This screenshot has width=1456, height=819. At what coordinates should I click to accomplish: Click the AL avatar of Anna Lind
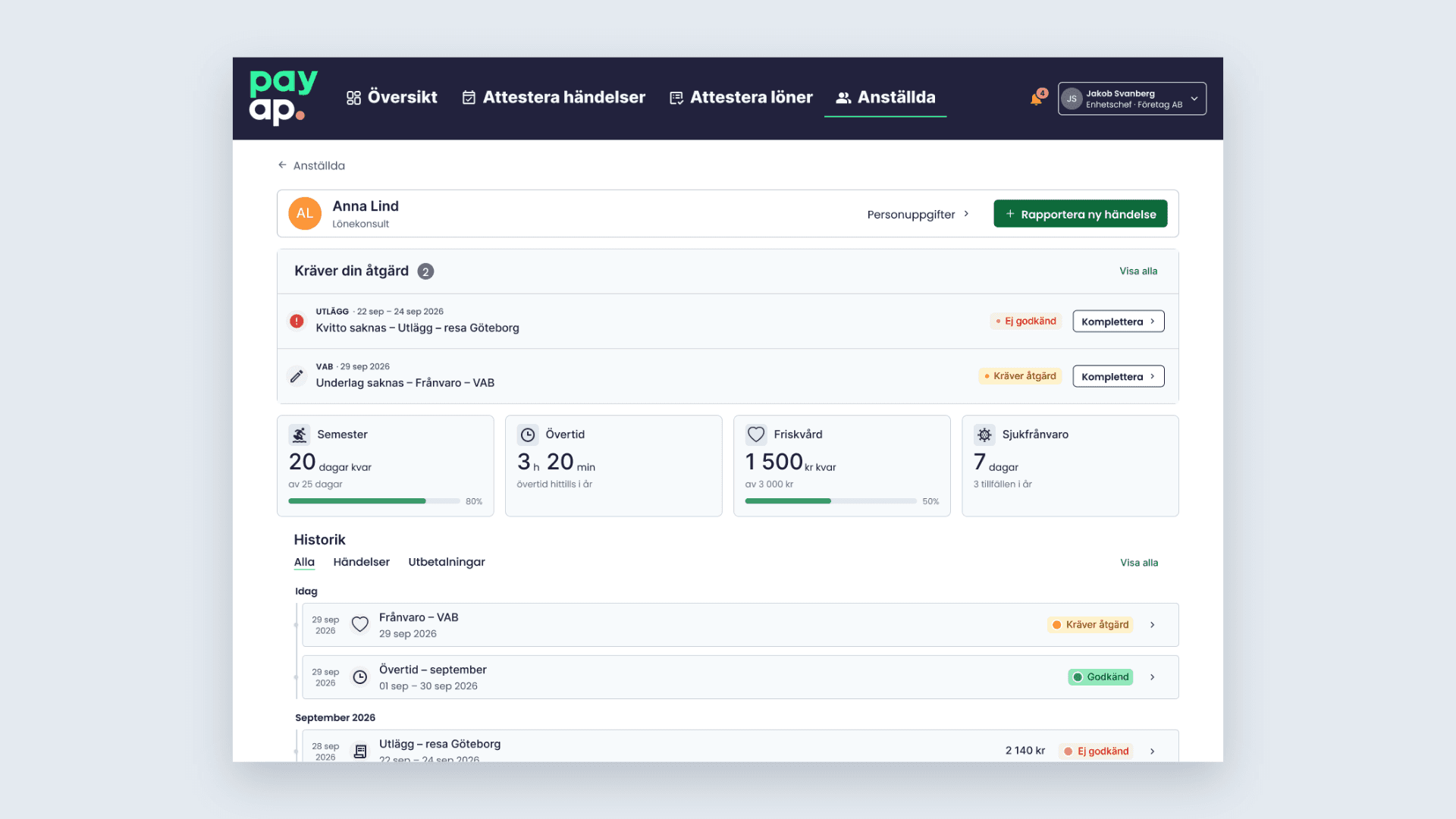305,214
